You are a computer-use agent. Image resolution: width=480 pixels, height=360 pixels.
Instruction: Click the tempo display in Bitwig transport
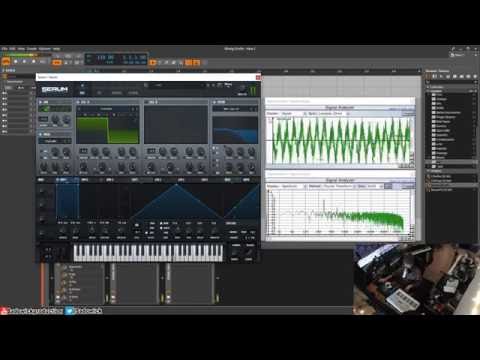[x=106, y=57]
